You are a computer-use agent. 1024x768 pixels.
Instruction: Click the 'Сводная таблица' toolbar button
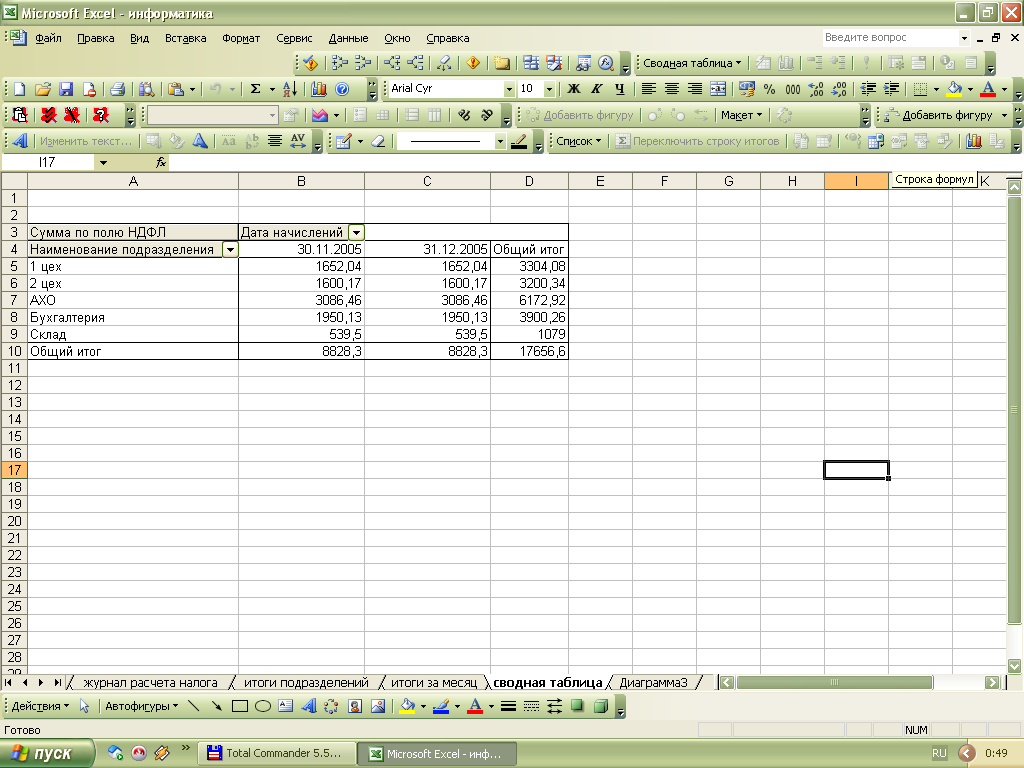click(x=692, y=63)
